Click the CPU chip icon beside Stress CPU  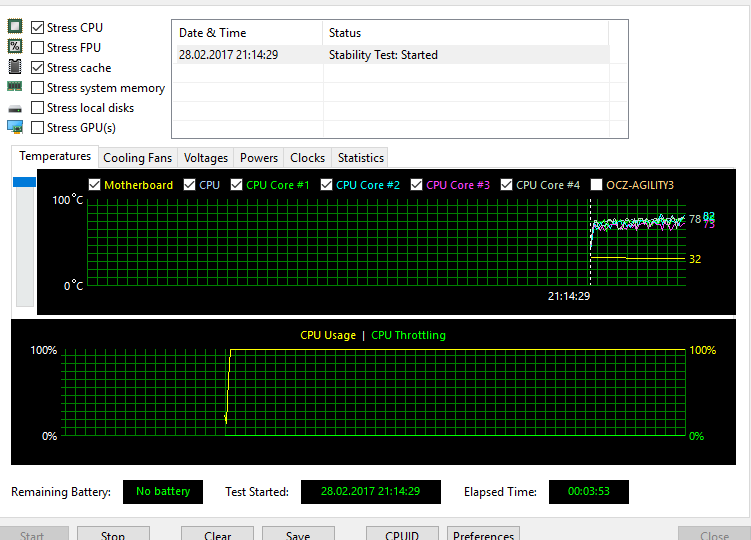pos(15,27)
